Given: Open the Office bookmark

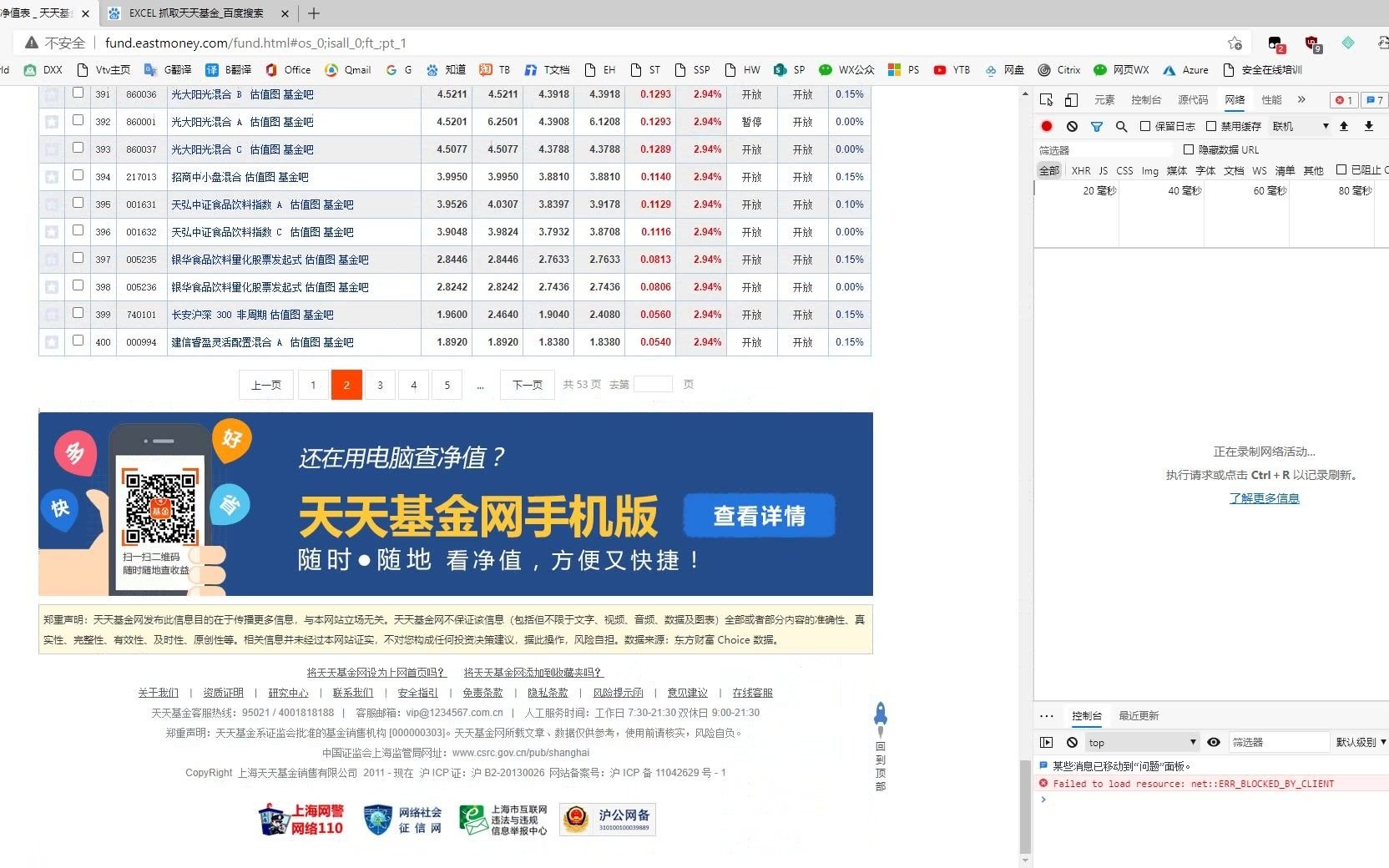Looking at the screenshot, I should coord(287,70).
